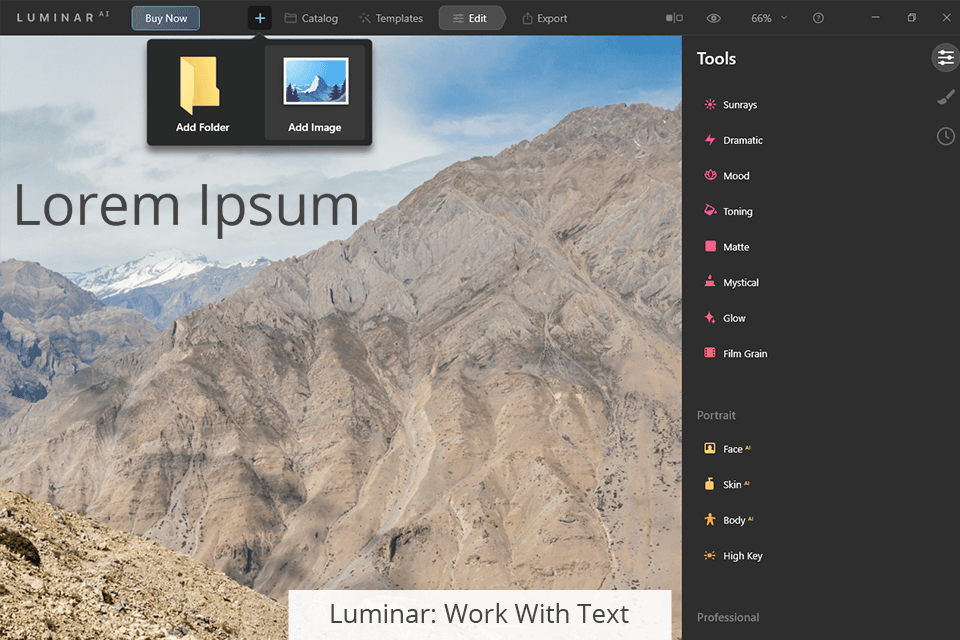
Task: Click the Tools panel title
Action: [x=716, y=59]
